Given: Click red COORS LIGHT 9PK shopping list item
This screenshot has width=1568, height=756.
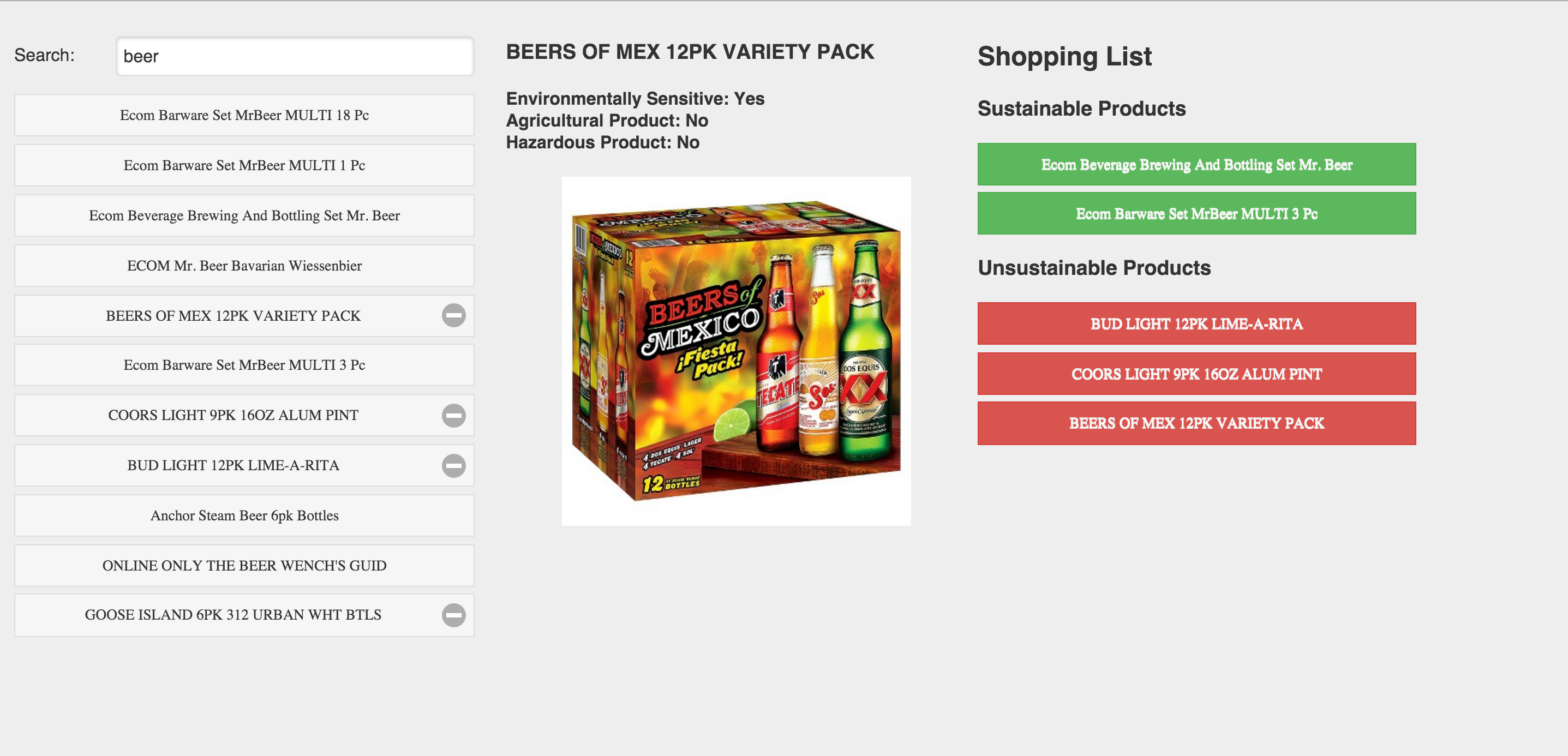Looking at the screenshot, I should [1196, 374].
